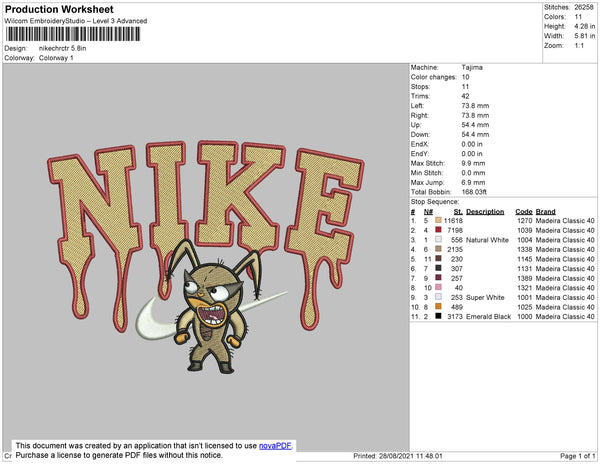
Task: Click the Machine value 'Tajima'
Action: pyautogui.click(x=472, y=67)
